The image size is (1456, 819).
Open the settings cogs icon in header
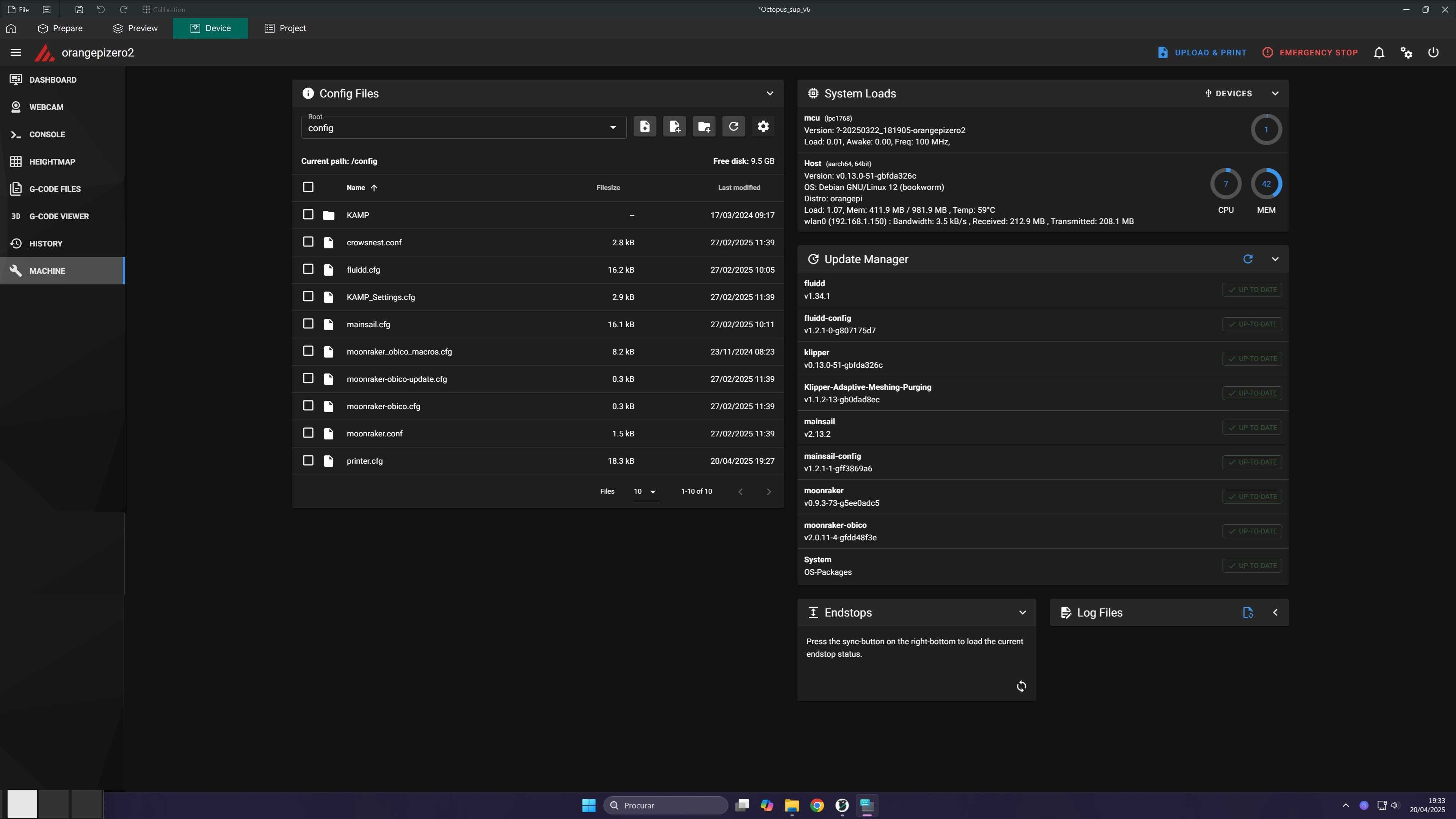[x=1406, y=53]
